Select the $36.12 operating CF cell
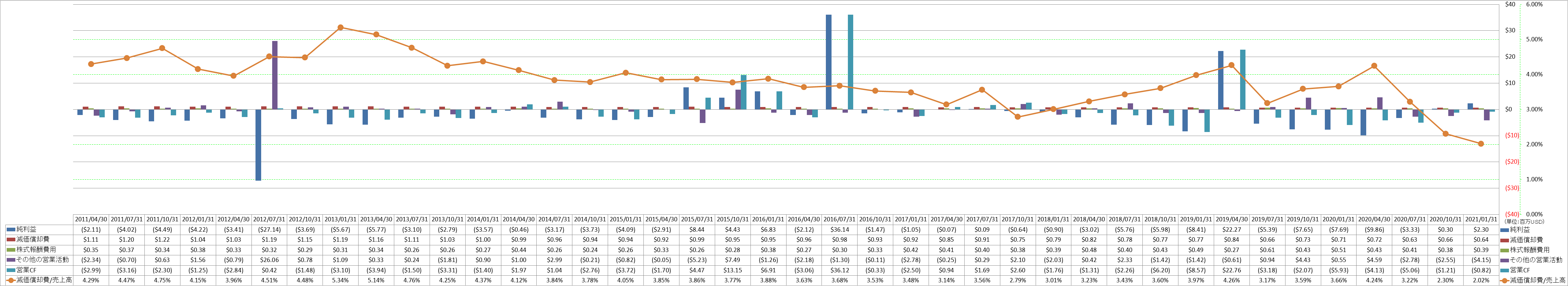The width and height of the screenshot is (1568, 286). (840, 270)
